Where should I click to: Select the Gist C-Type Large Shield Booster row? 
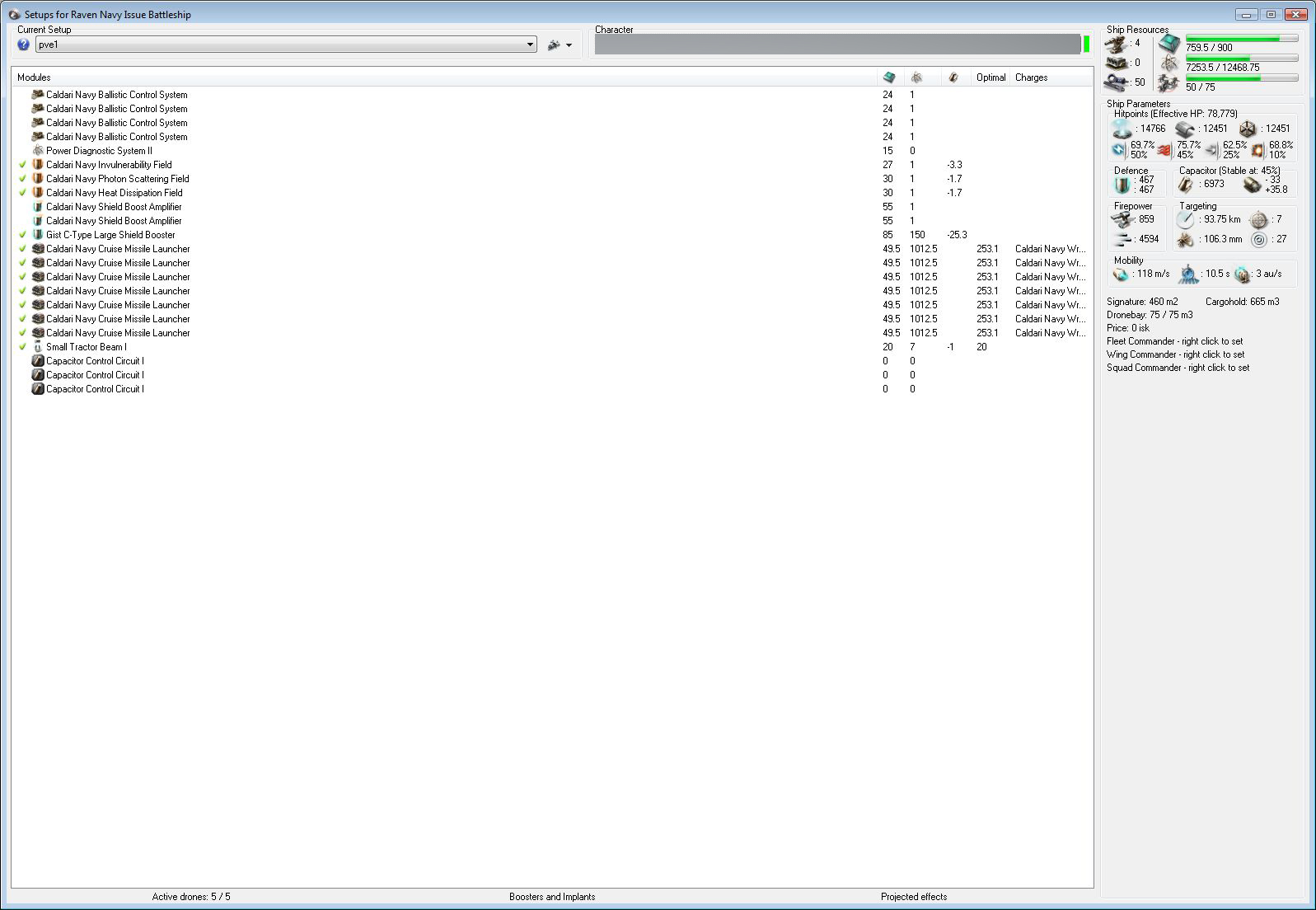pyautogui.click(x=552, y=235)
